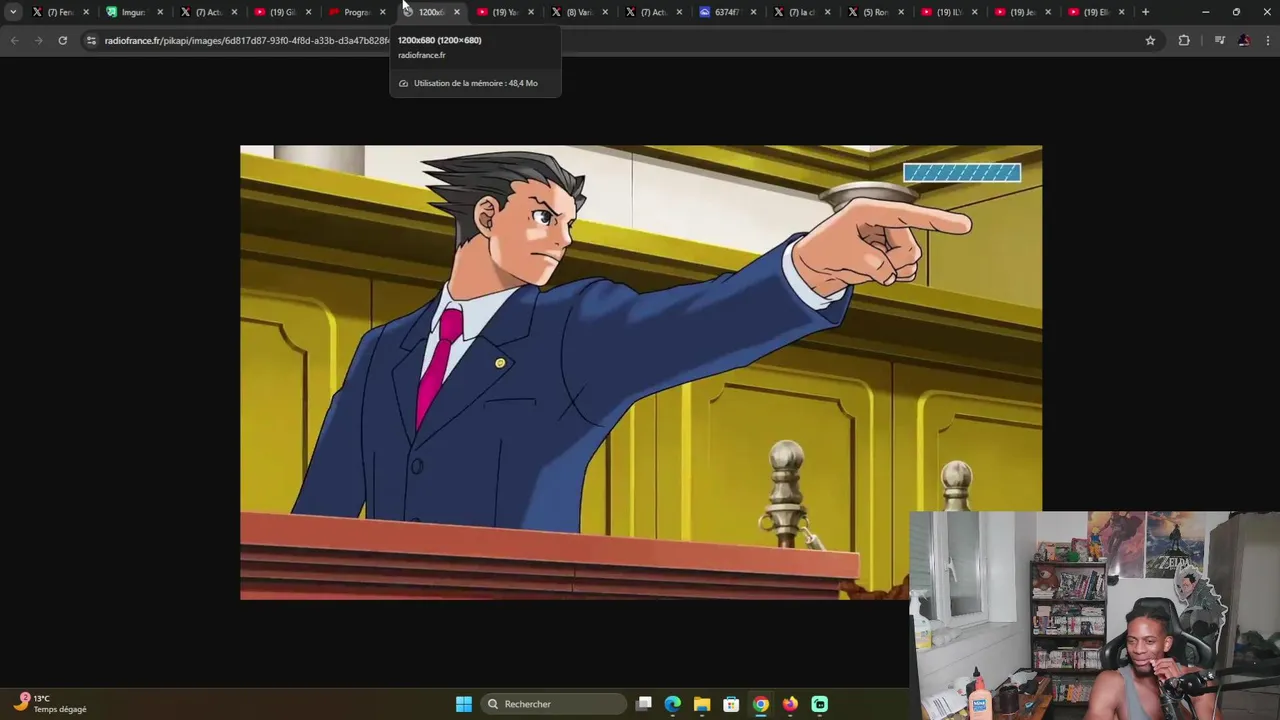Open the media control icon in toolbar
The height and width of the screenshot is (720, 1280).
[x=1219, y=40]
